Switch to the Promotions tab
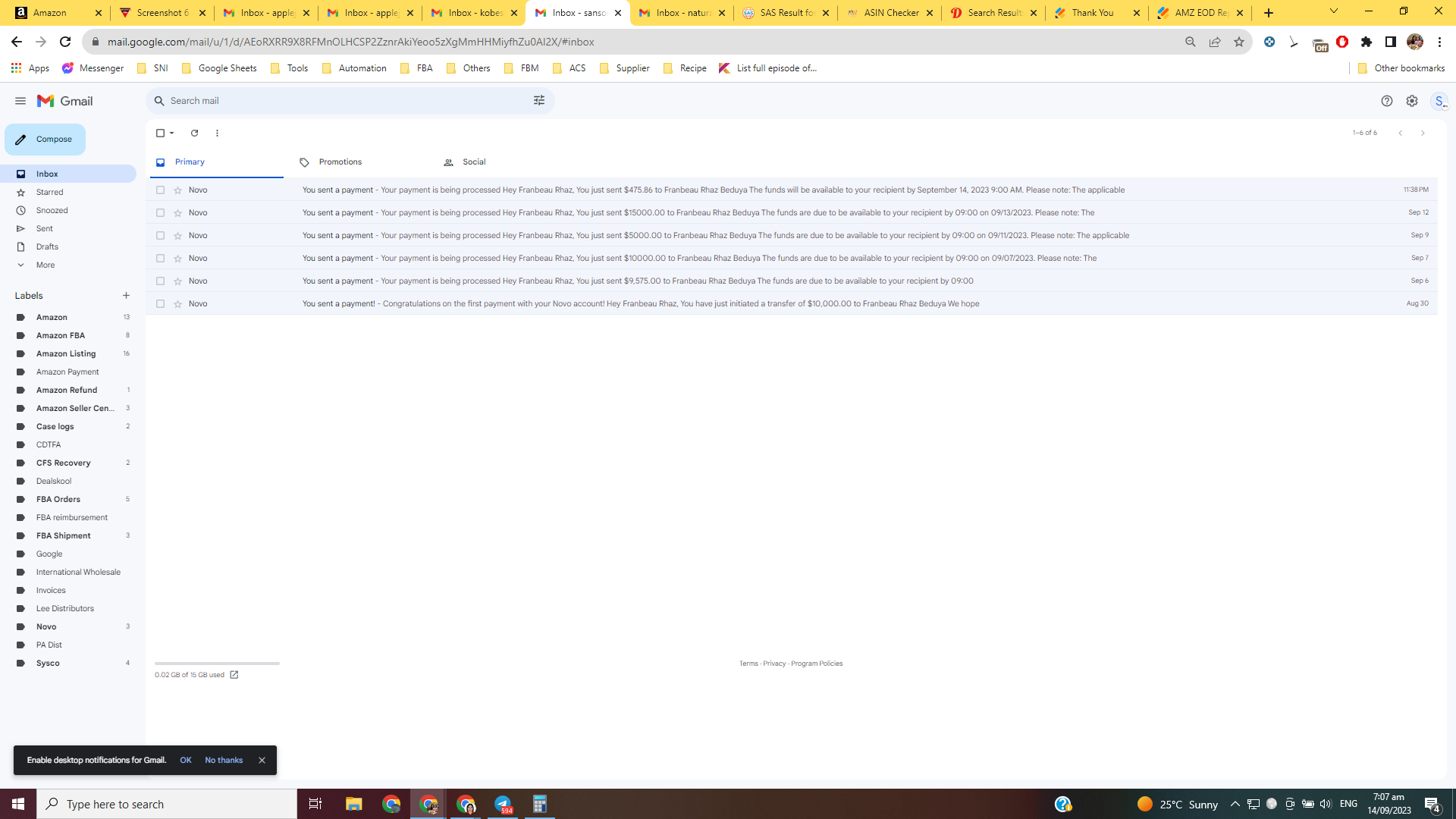This screenshot has height=819, width=1456. (362, 162)
